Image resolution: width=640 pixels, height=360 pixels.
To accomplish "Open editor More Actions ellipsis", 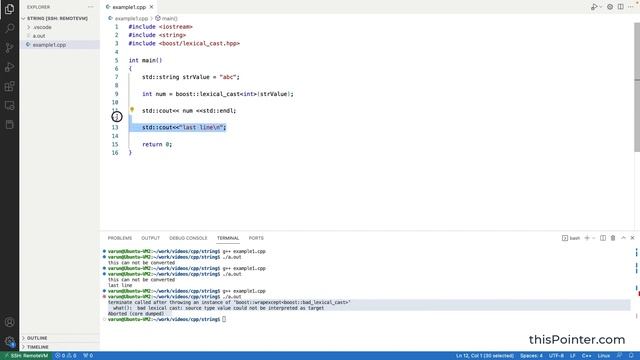I will click(x=631, y=7).
